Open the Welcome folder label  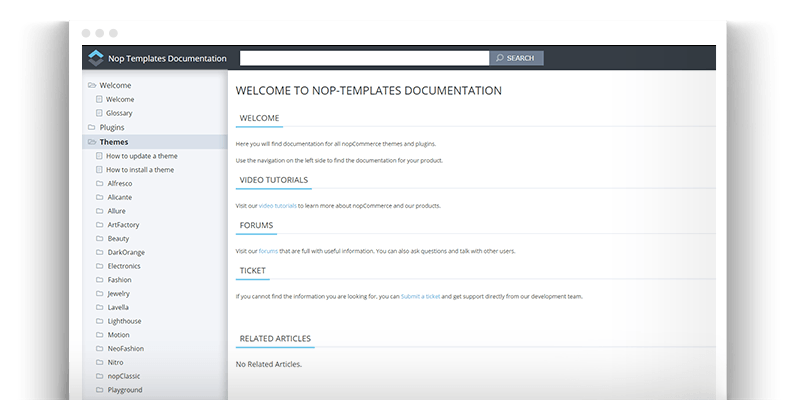click(x=115, y=85)
